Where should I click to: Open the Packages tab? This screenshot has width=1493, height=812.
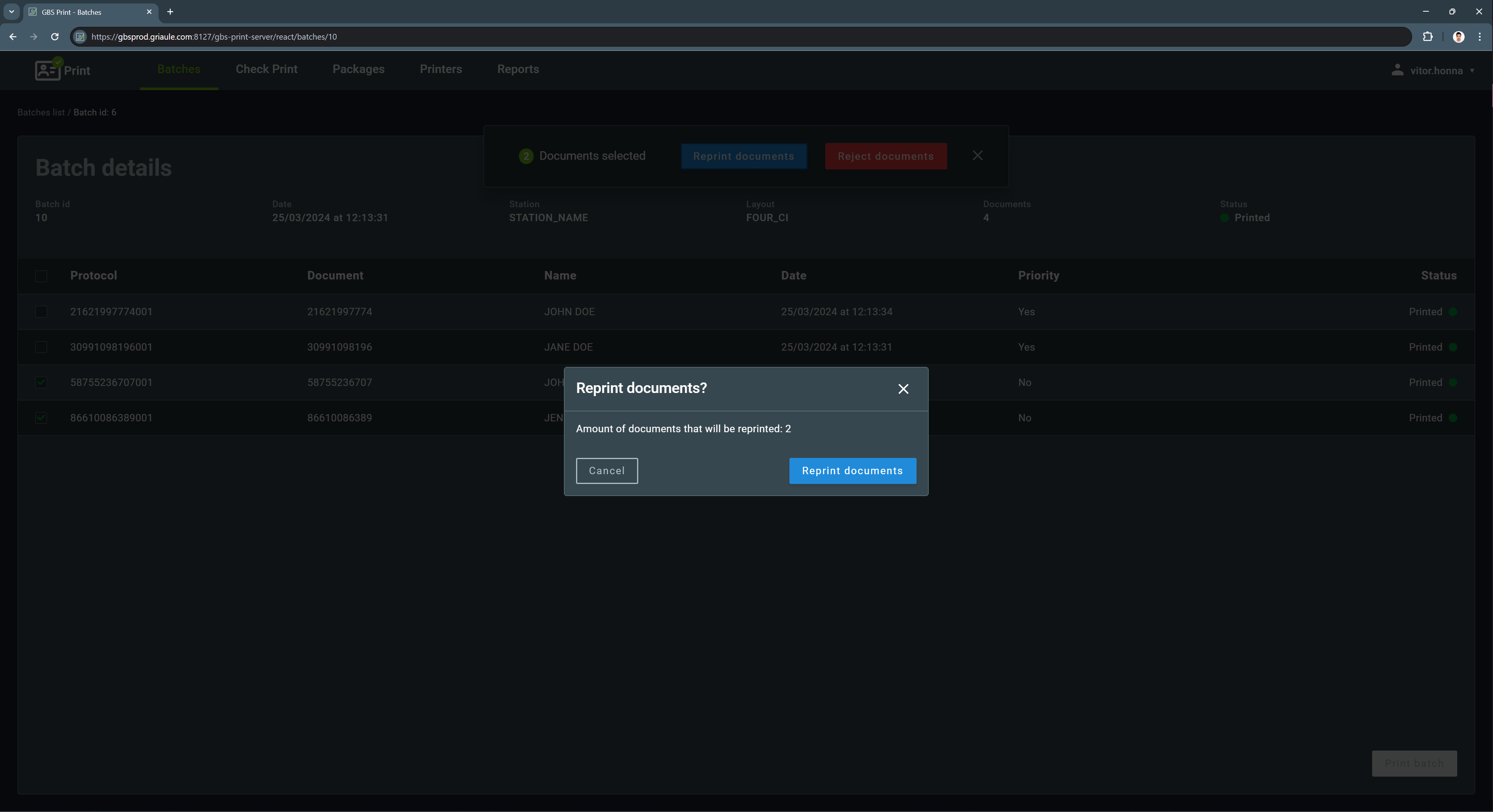pos(359,69)
